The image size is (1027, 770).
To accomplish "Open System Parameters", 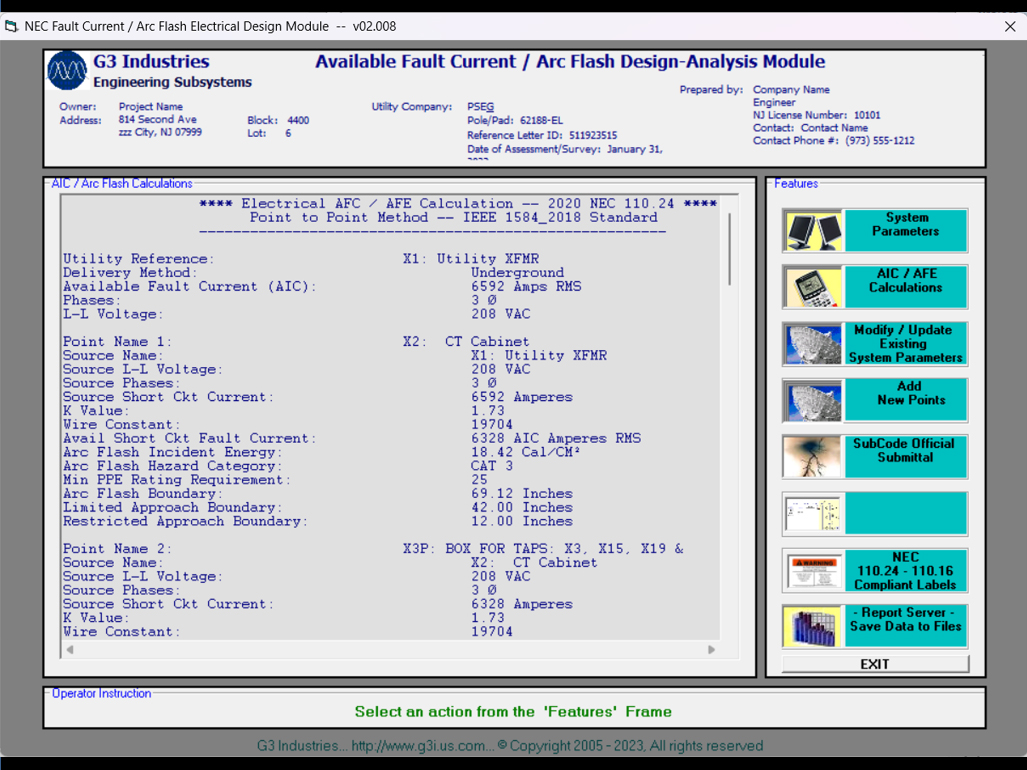I will coord(905,230).
